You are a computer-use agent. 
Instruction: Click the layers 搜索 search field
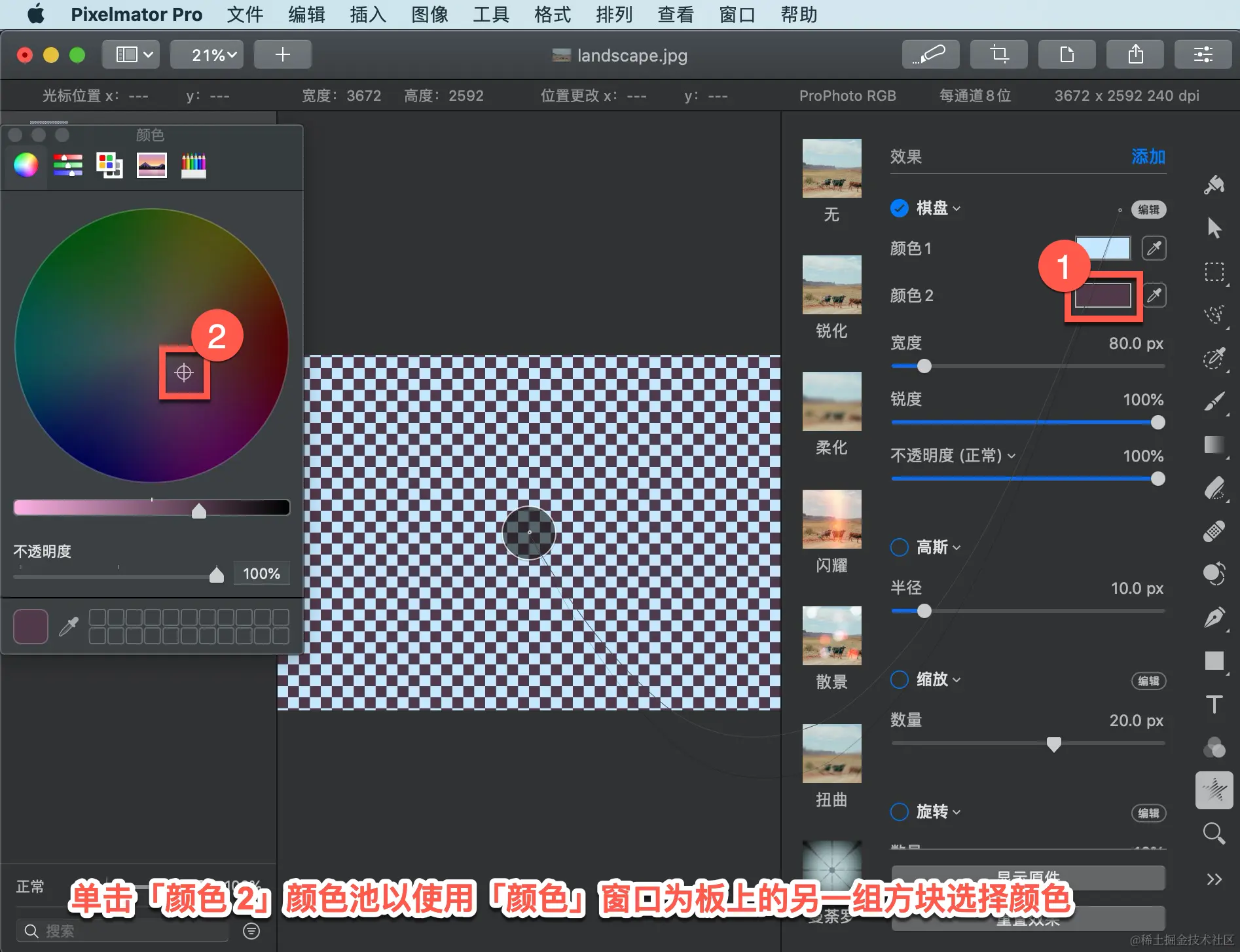(123, 931)
